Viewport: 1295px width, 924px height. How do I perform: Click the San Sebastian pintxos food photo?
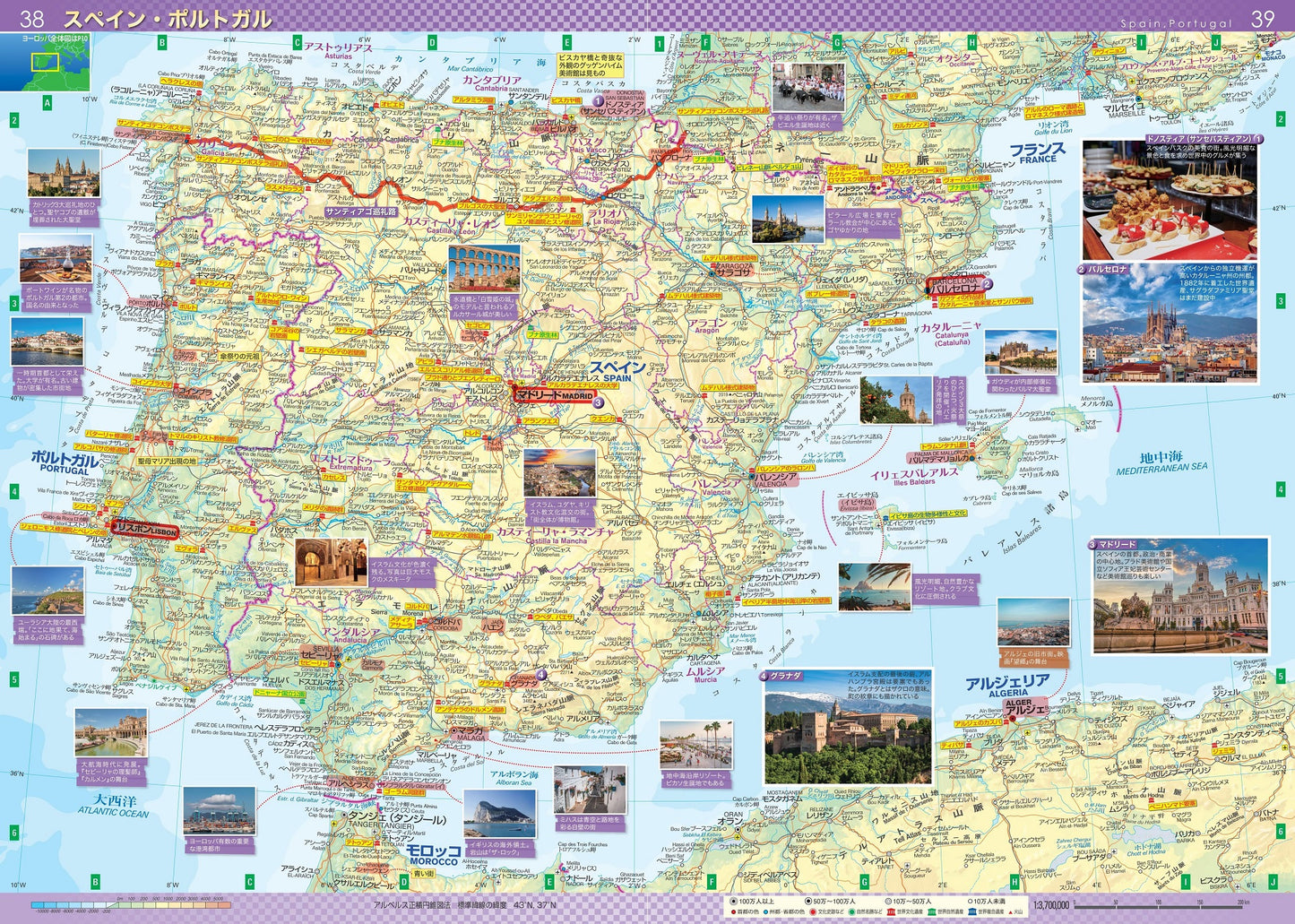click(1170, 202)
